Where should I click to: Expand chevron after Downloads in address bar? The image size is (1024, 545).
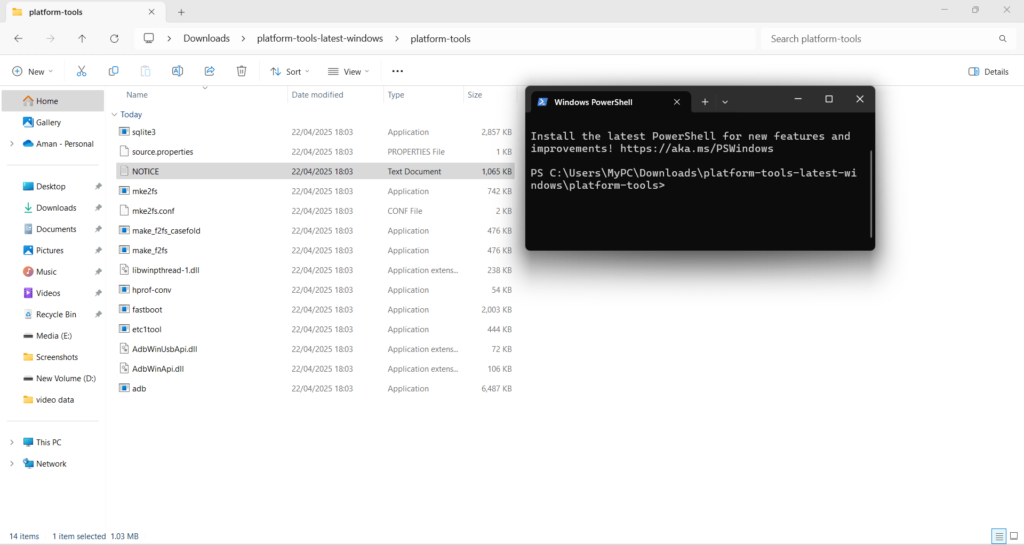(x=243, y=39)
